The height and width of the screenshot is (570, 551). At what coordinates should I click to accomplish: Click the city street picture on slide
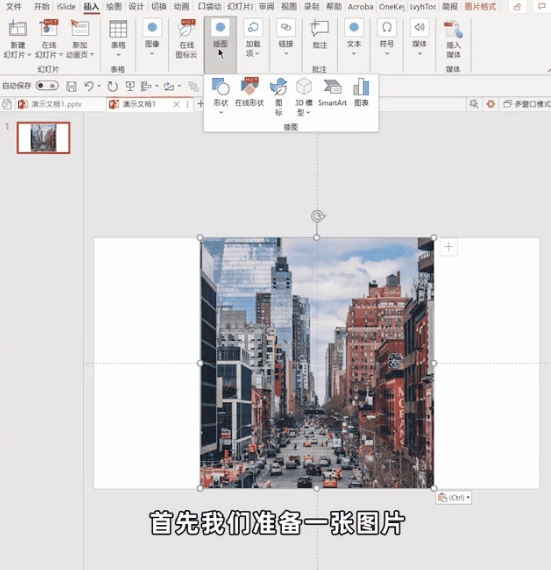317,363
